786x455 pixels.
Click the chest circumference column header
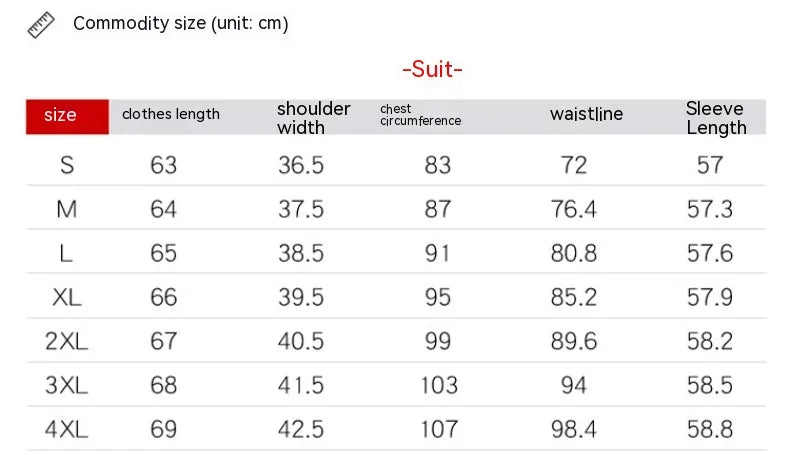coord(420,115)
